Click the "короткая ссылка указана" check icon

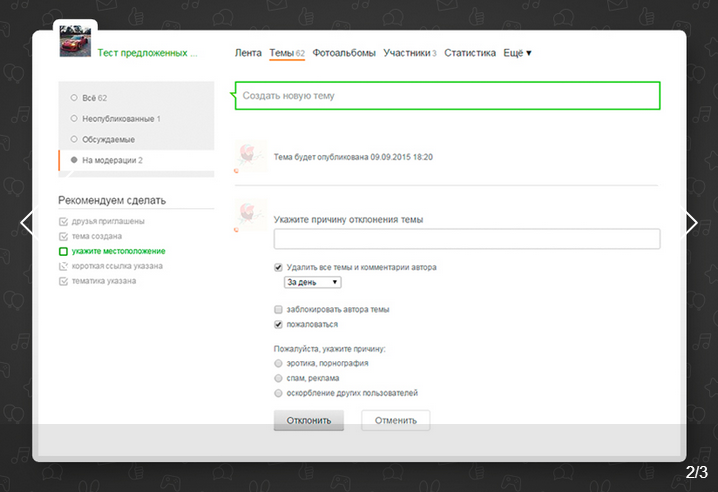63,266
